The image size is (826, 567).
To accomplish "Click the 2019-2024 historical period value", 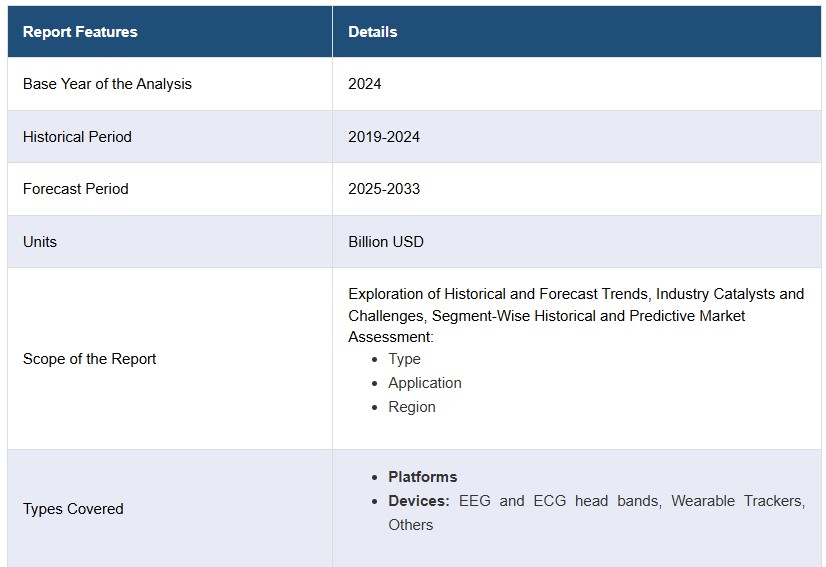I will [383, 137].
